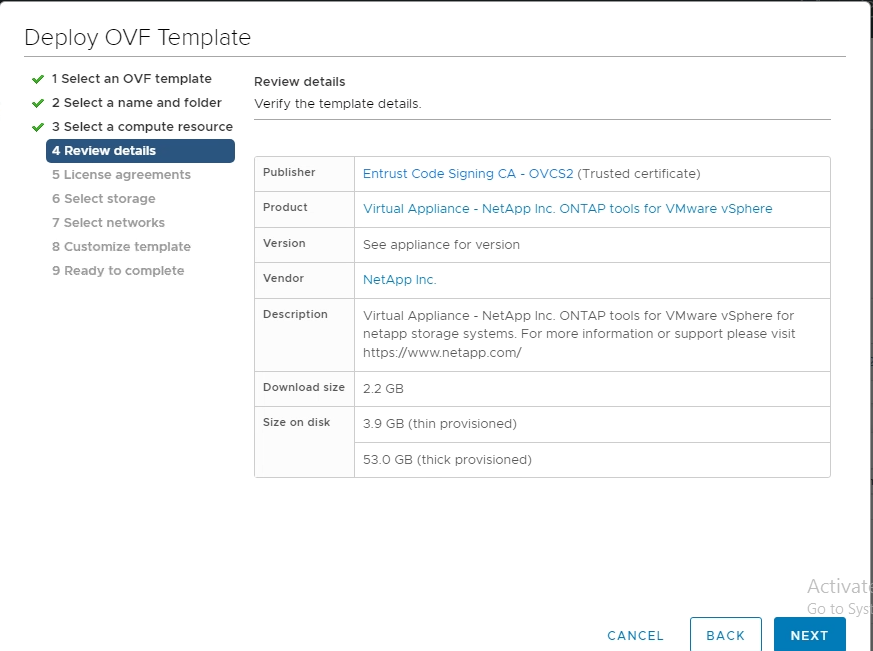Go to step 7 Select networks
Screen dimensions: 873x651
click(x=108, y=223)
